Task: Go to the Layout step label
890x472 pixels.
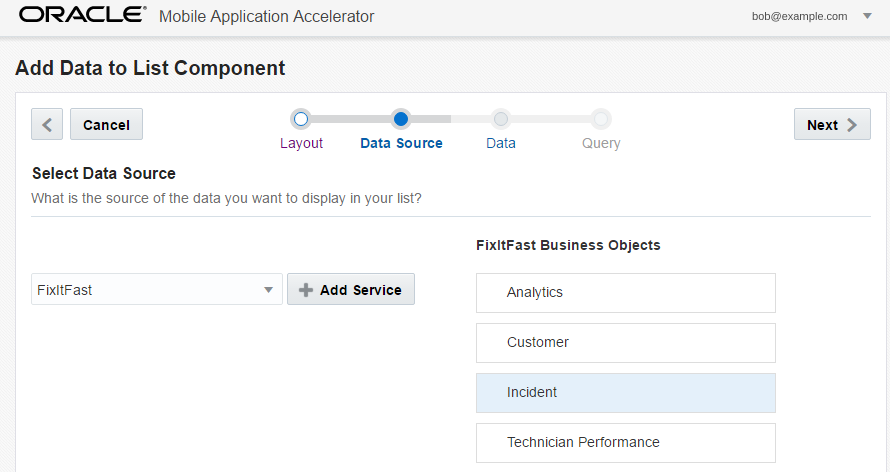Action: (301, 143)
